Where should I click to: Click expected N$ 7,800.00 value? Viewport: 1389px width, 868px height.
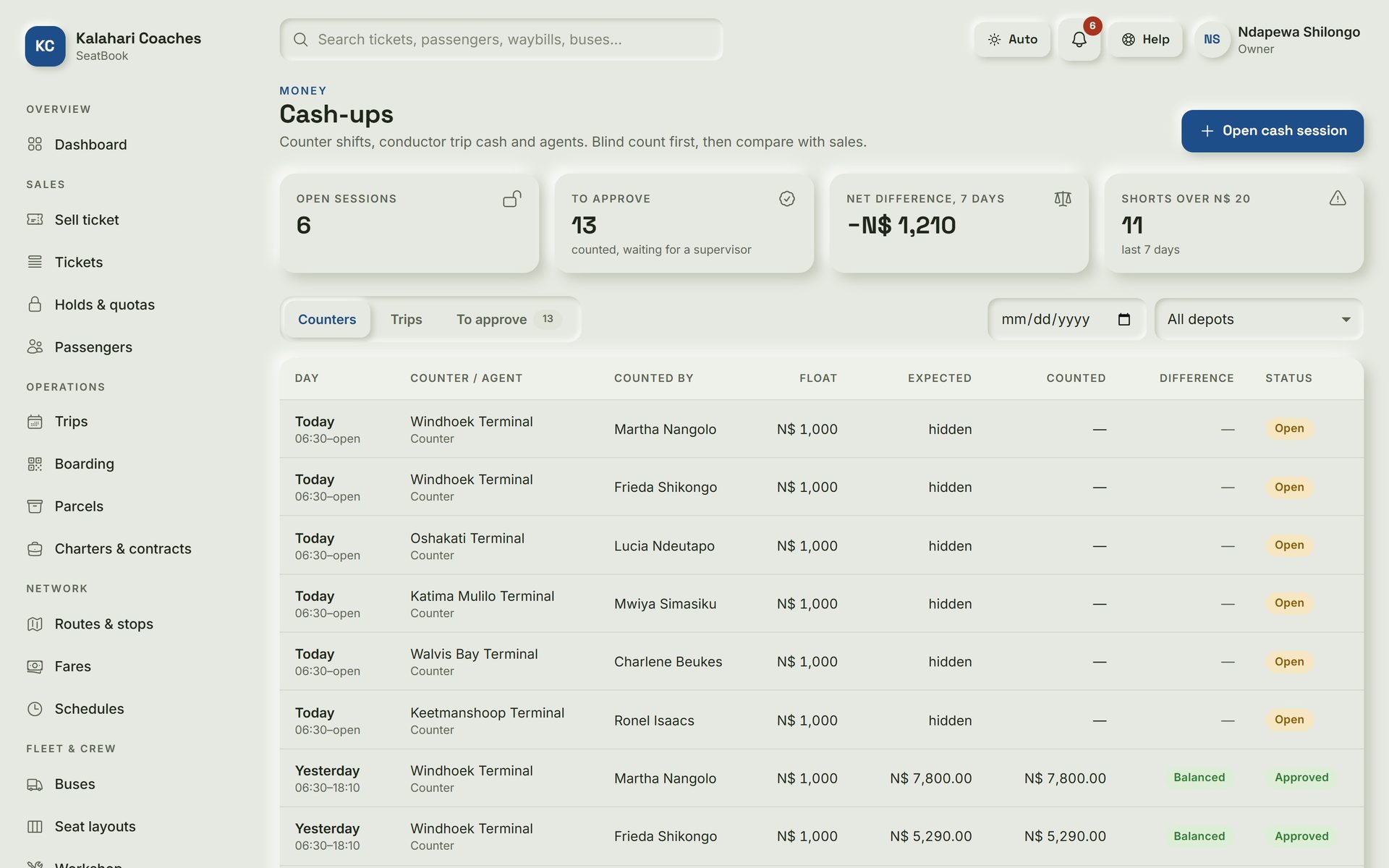tap(930, 778)
